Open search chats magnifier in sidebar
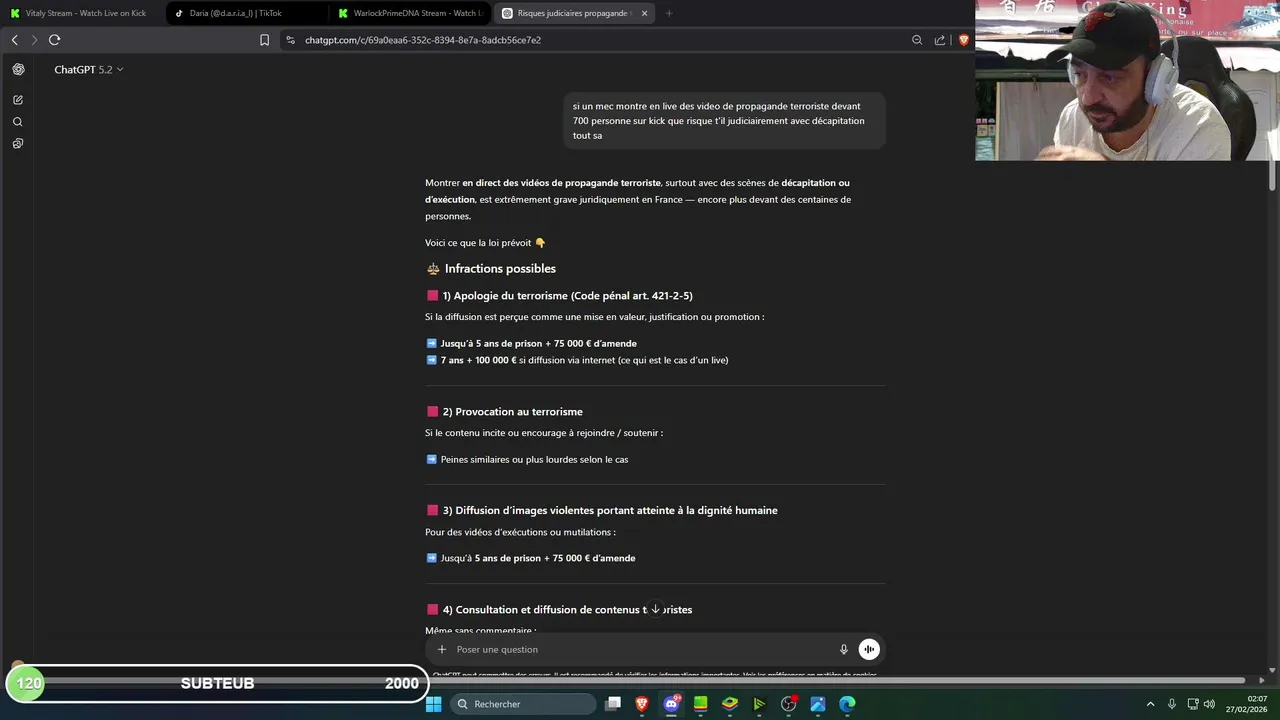1280x720 pixels. pyautogui.click(x=18, y=122)
